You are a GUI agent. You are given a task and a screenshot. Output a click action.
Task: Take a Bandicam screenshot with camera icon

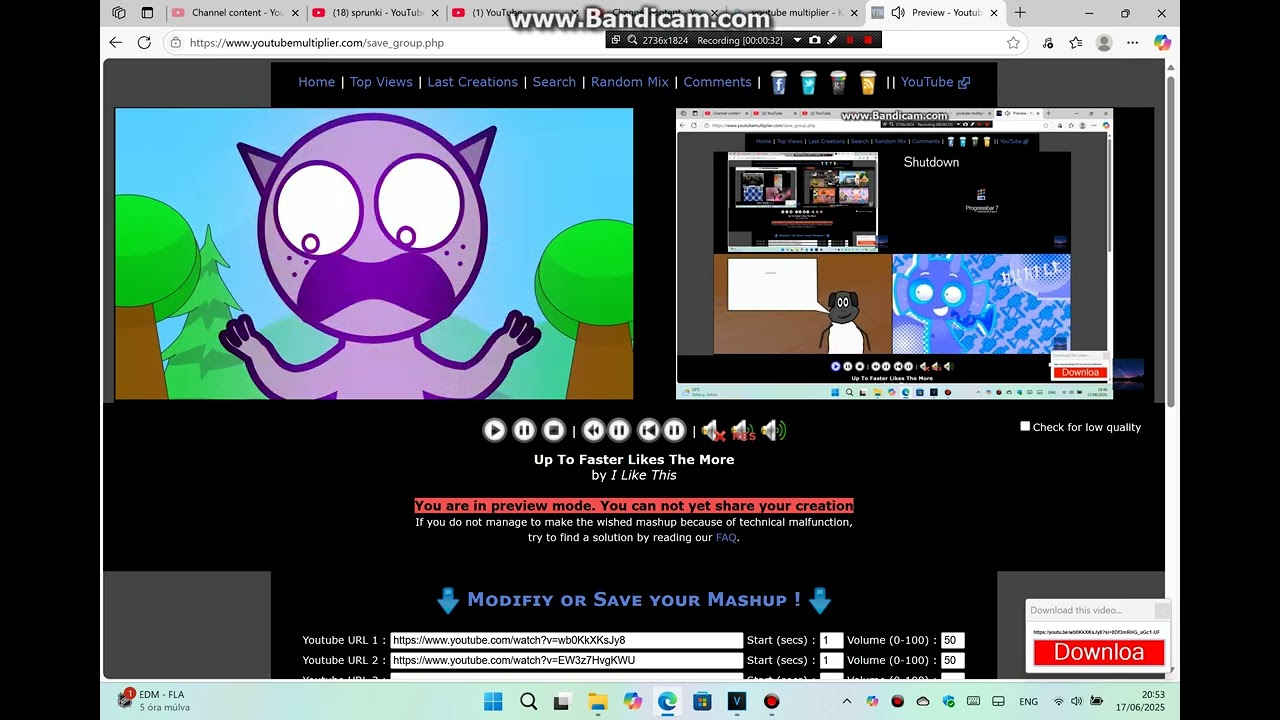(x=815, y=40)
